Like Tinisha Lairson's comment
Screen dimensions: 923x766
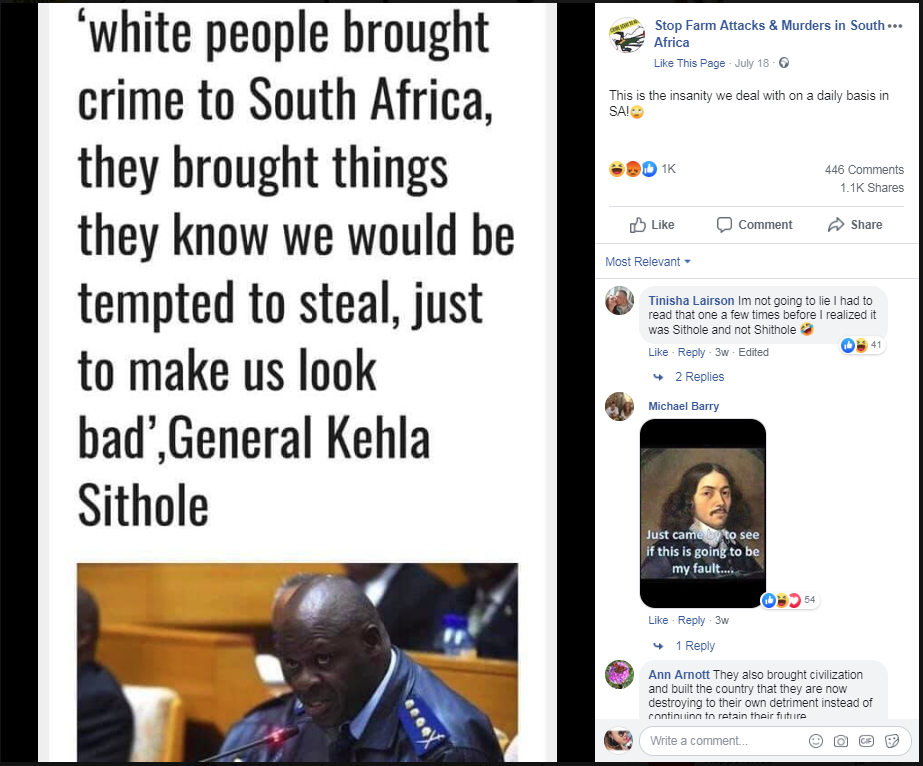click(x=658, y=352)
